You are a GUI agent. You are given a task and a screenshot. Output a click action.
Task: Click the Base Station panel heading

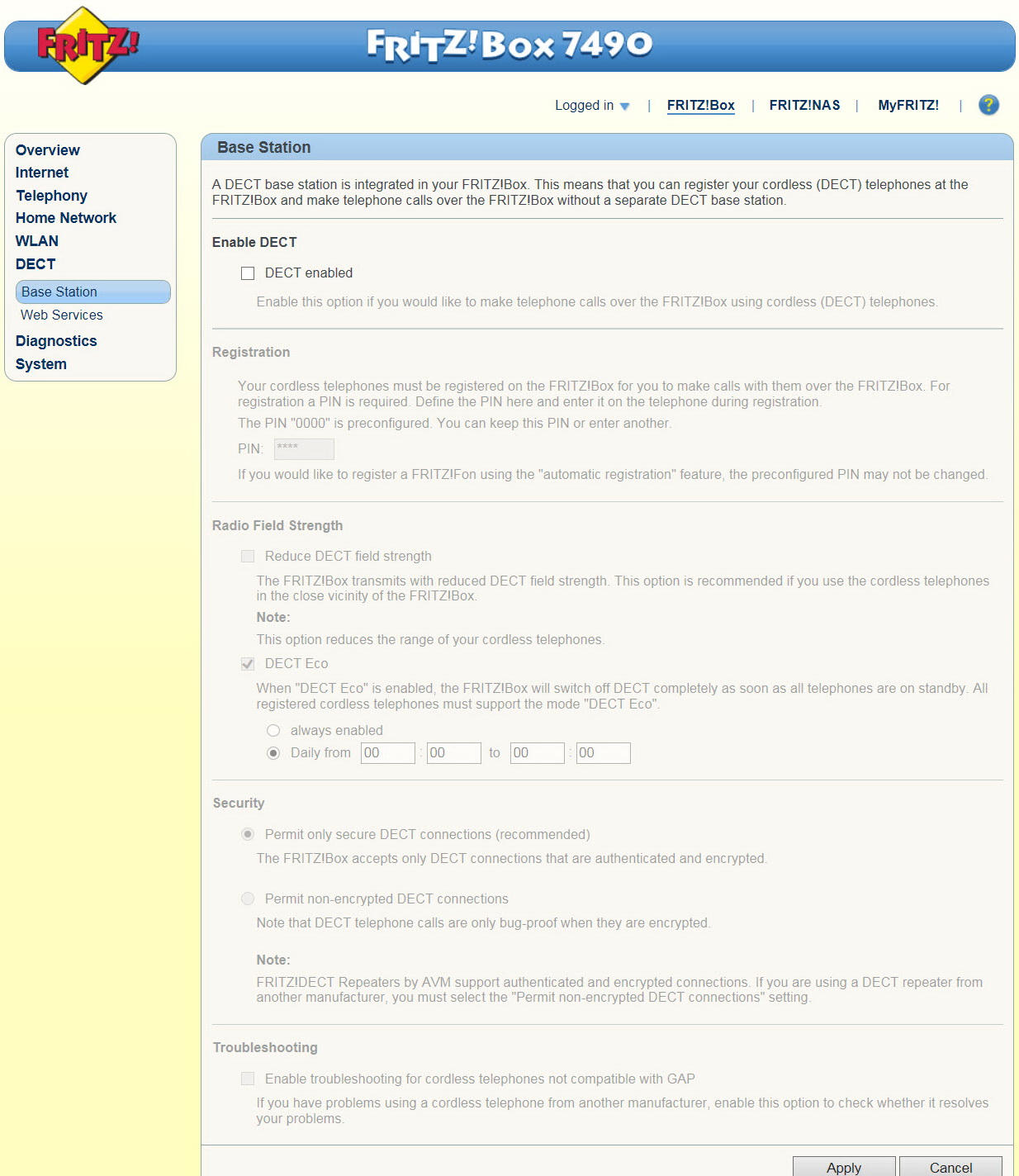tap(264, 147)
